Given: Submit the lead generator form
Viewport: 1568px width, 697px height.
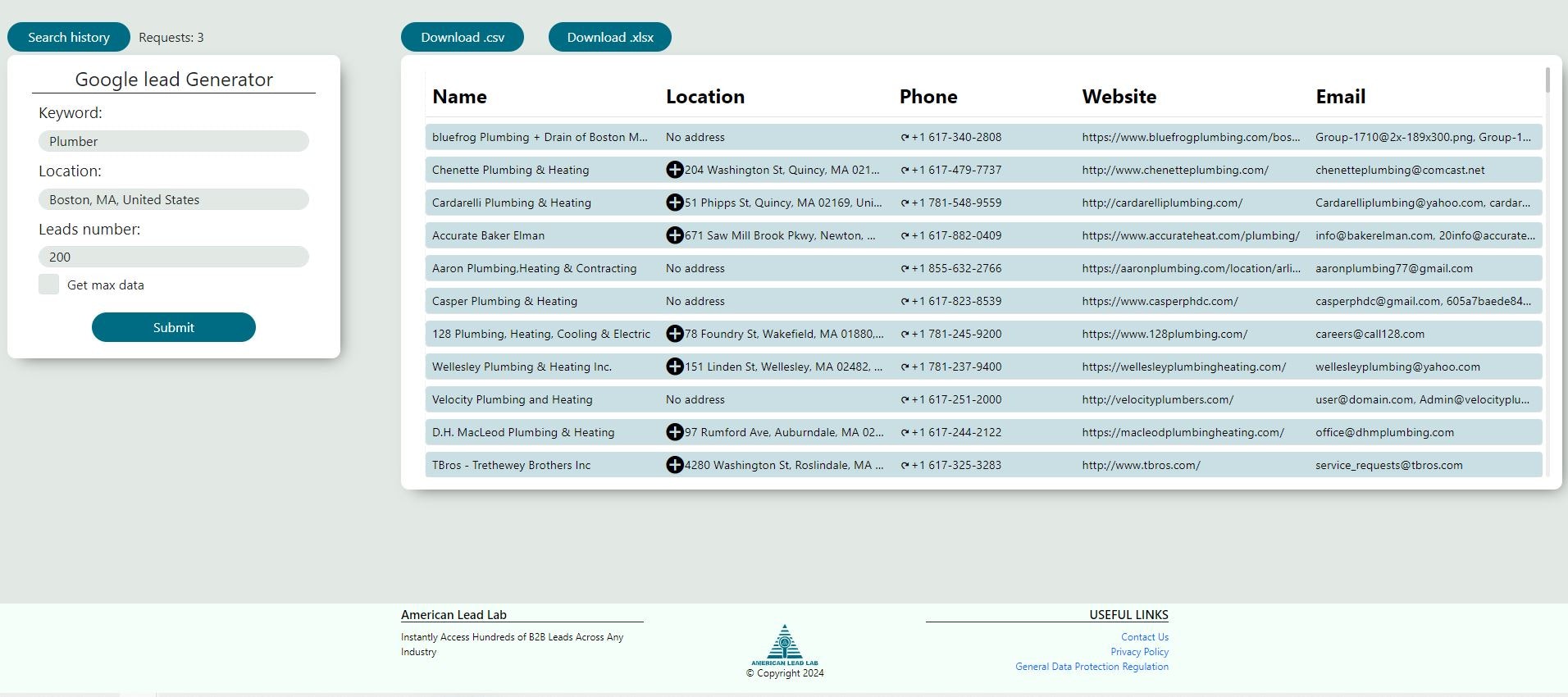Looking at the screenshot, I should click(x=174, y=327).
